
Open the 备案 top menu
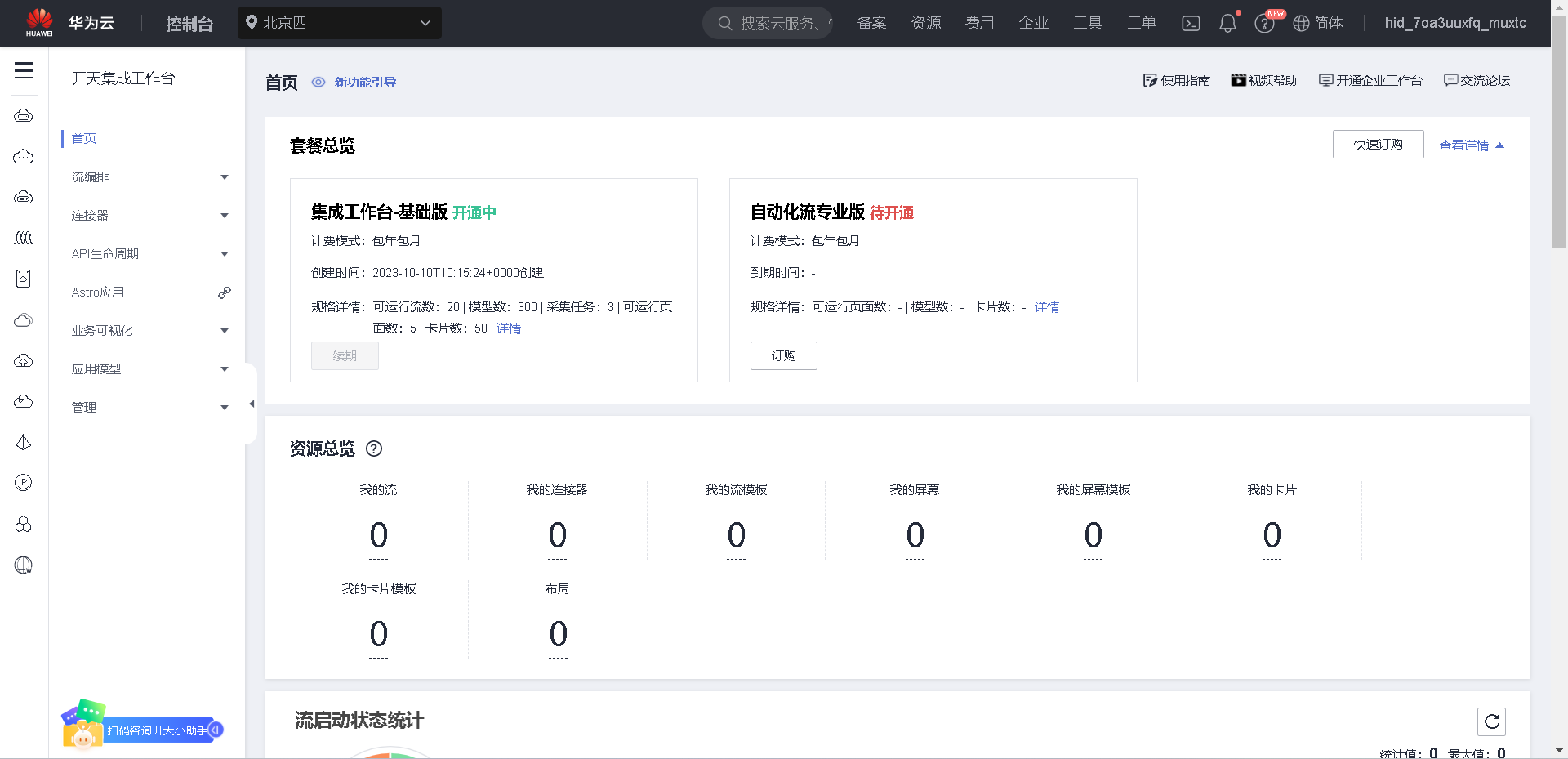[871, 23]
